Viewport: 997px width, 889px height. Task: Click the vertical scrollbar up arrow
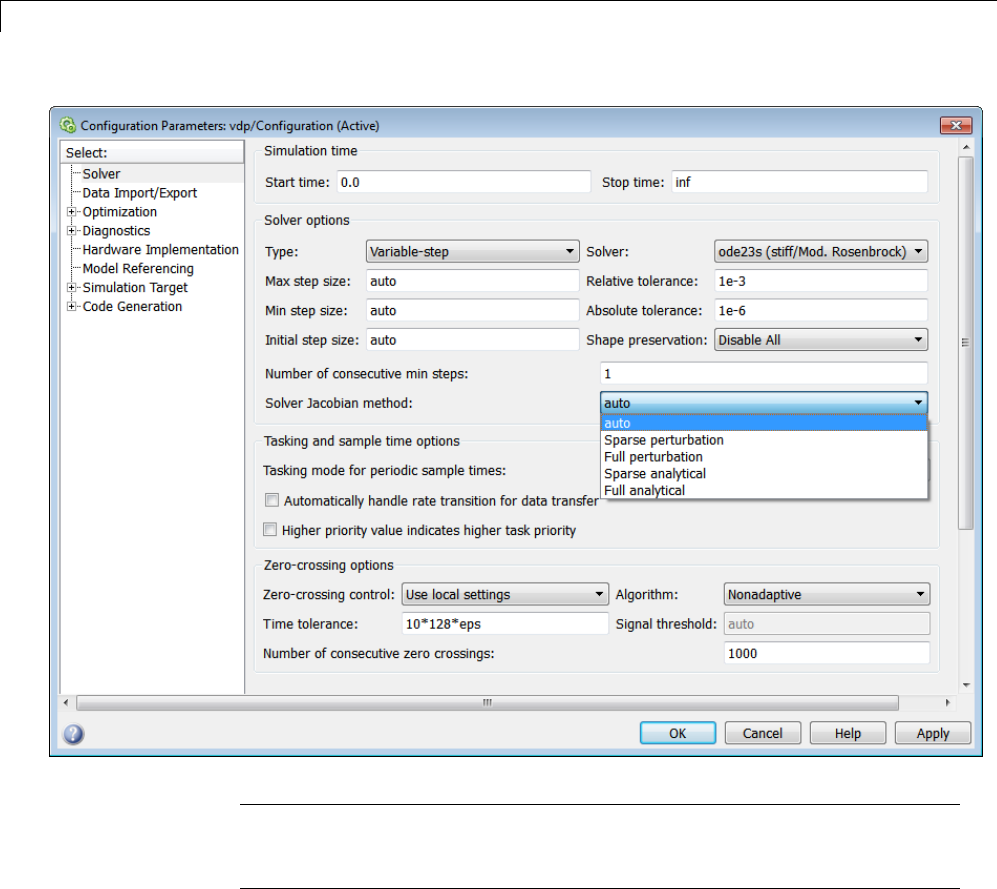[x=966, y=147]
